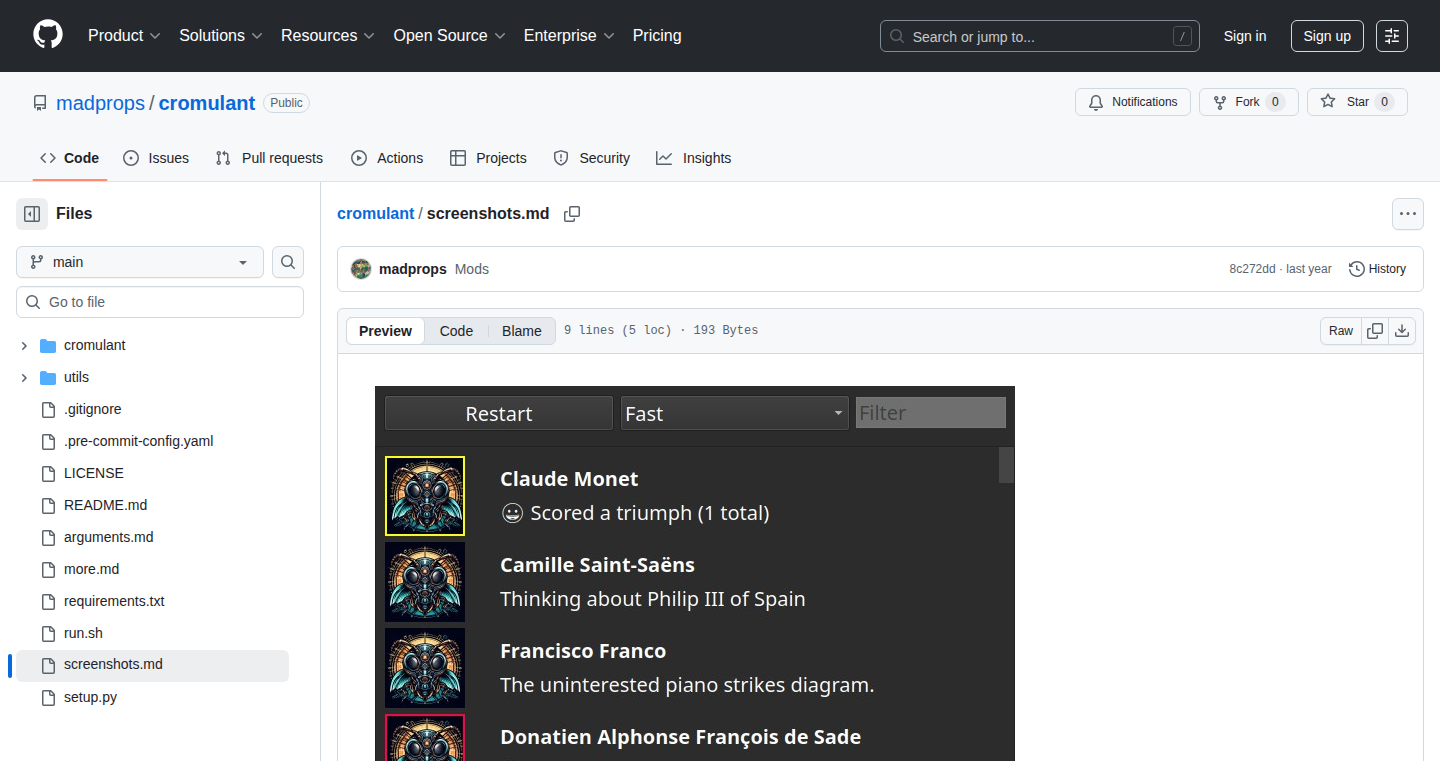Viewport: 1440px width, 761px height.
Task: Switch file view to Blame
Action: [x=522, y=331]
